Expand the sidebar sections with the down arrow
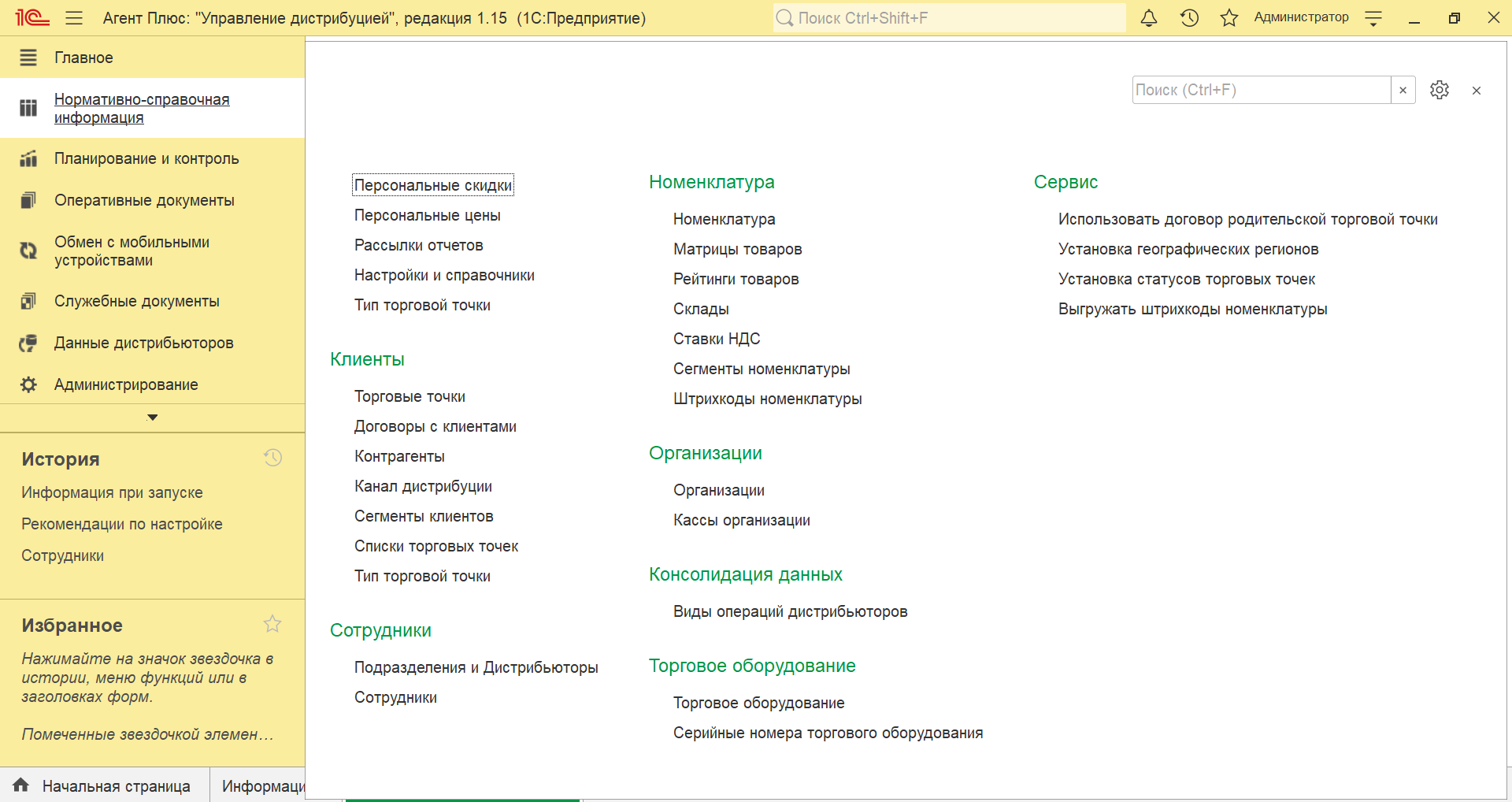The width and height of the screenshot is (1512, 802). 153,418
